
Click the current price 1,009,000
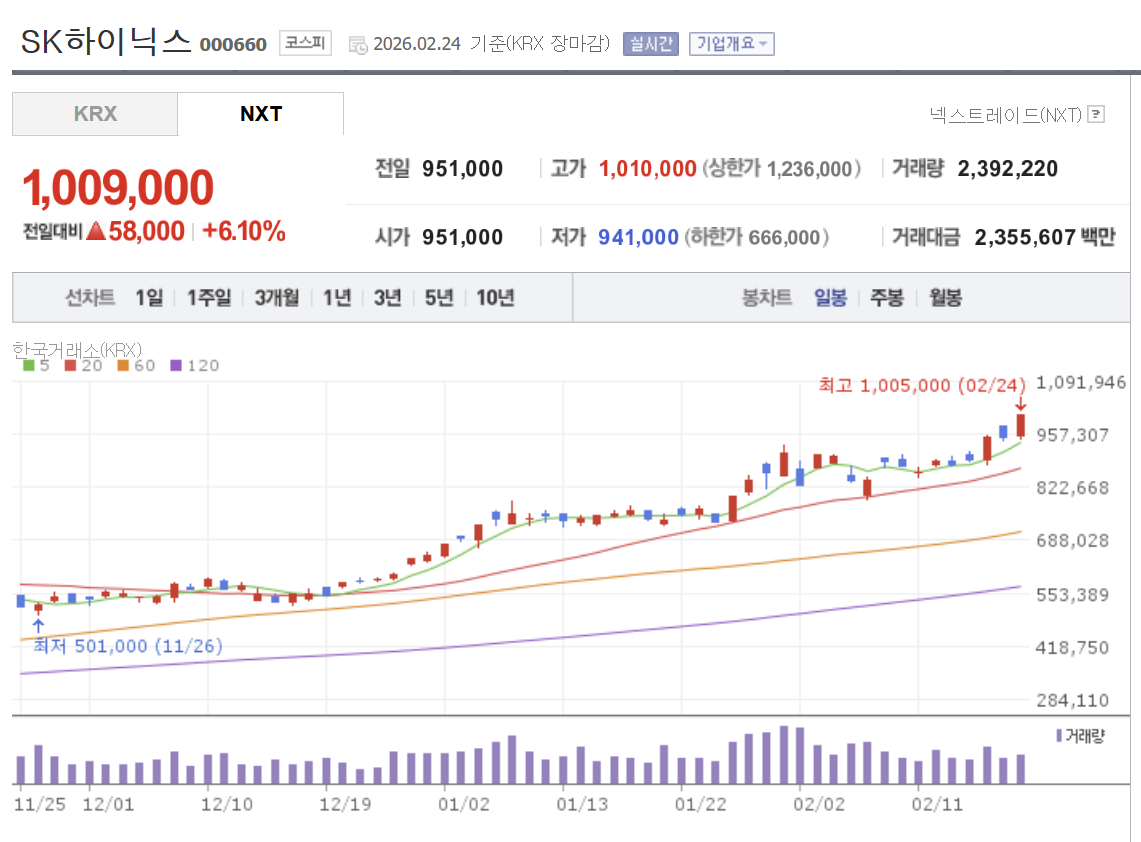click(118, 188)
